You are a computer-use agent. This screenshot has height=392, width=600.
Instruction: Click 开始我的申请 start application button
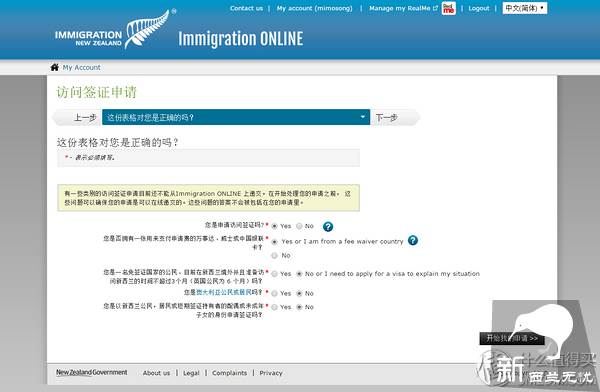point(512,338)
